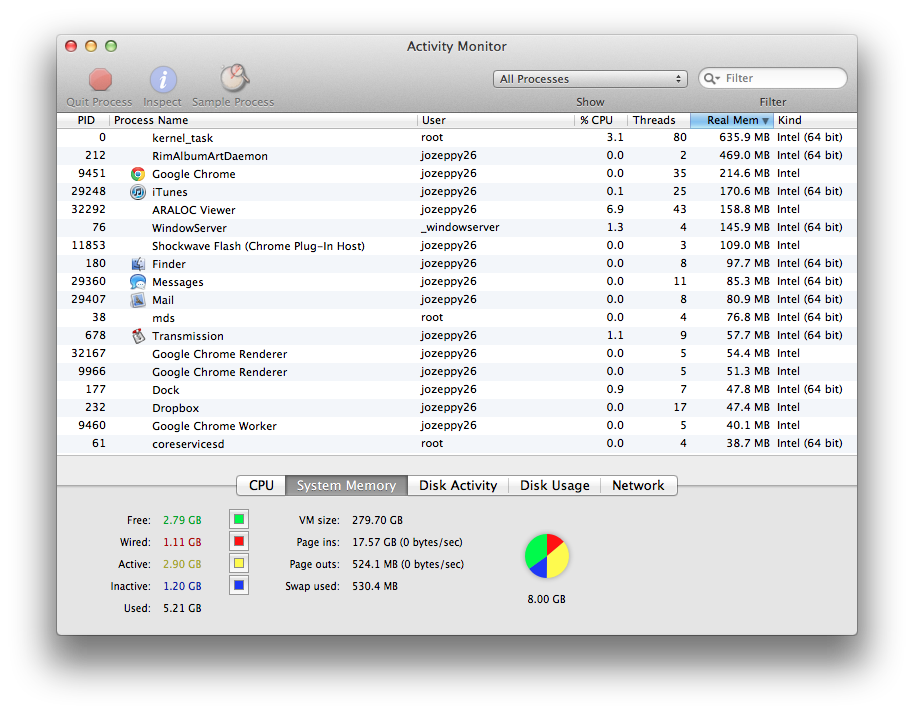Select the iTunes app icon
914x714 pixels.
(138, 192)
